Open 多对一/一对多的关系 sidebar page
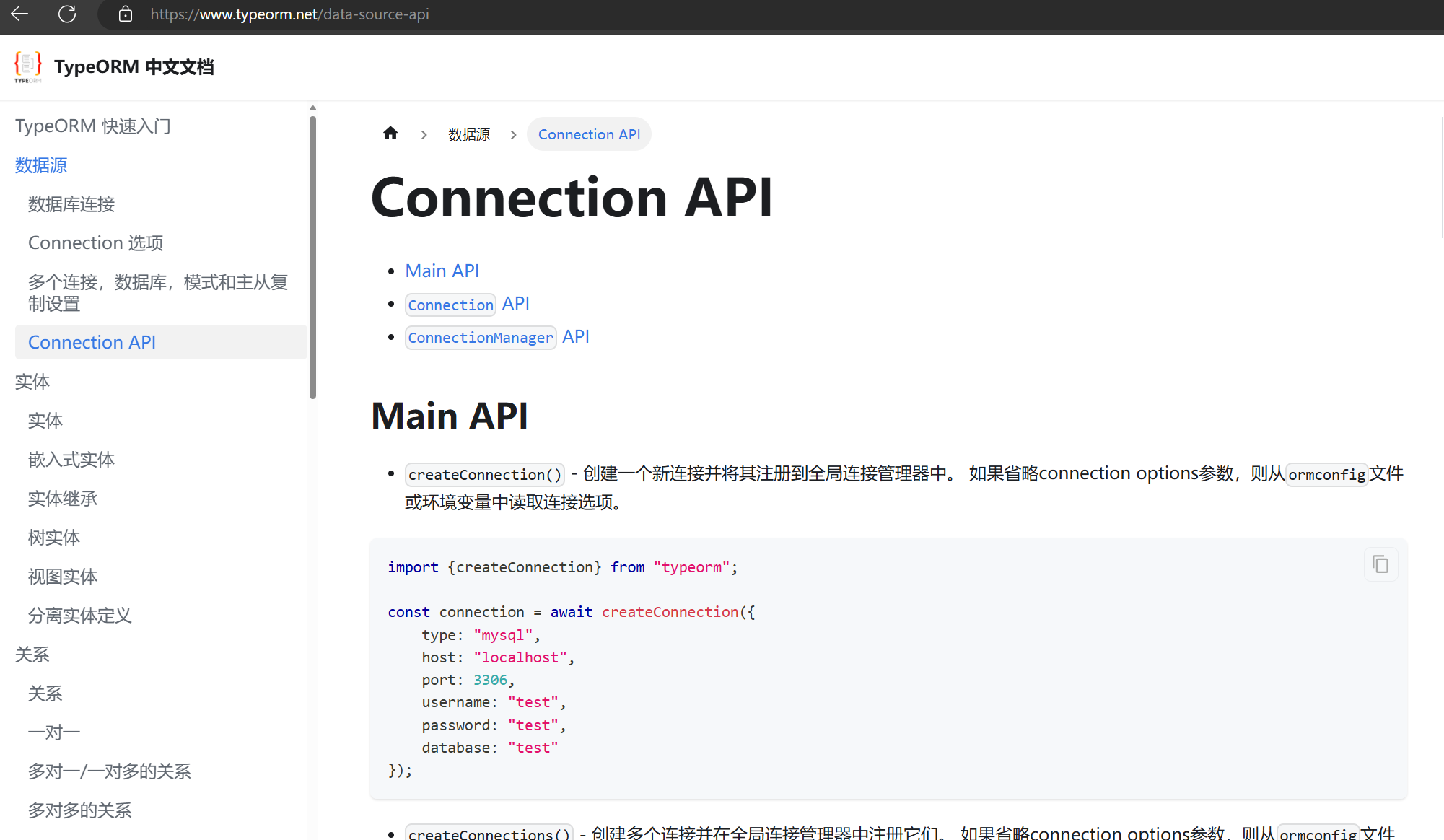The image size is (1444, 840). tap(110, 771)
